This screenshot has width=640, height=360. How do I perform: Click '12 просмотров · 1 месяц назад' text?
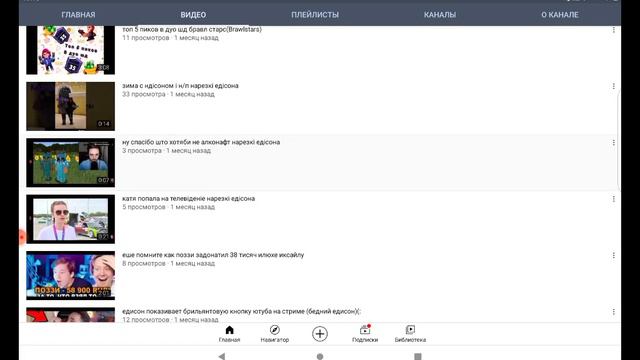(170, 319)
